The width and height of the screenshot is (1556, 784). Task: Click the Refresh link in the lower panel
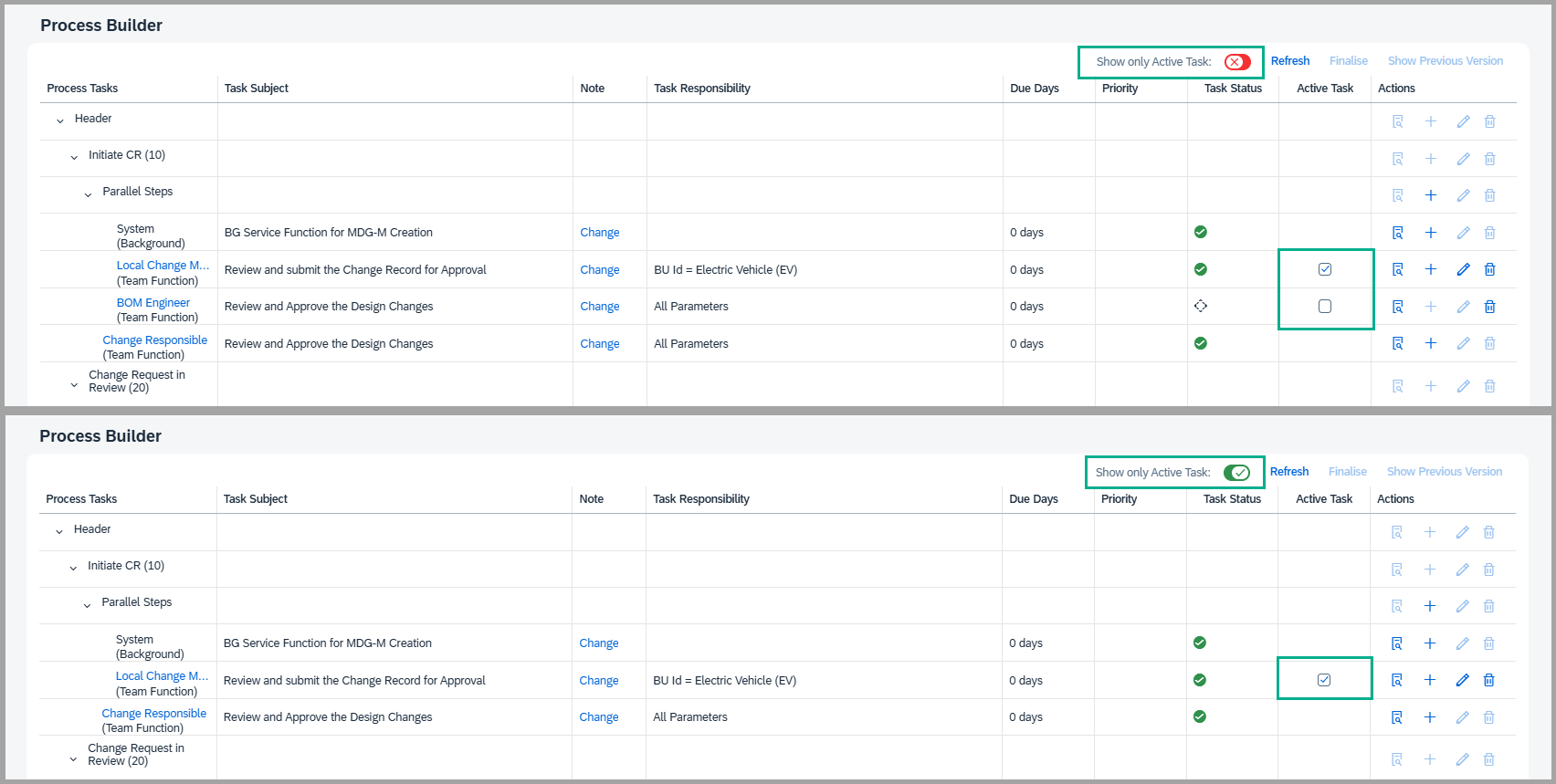tap(1288, 472)
